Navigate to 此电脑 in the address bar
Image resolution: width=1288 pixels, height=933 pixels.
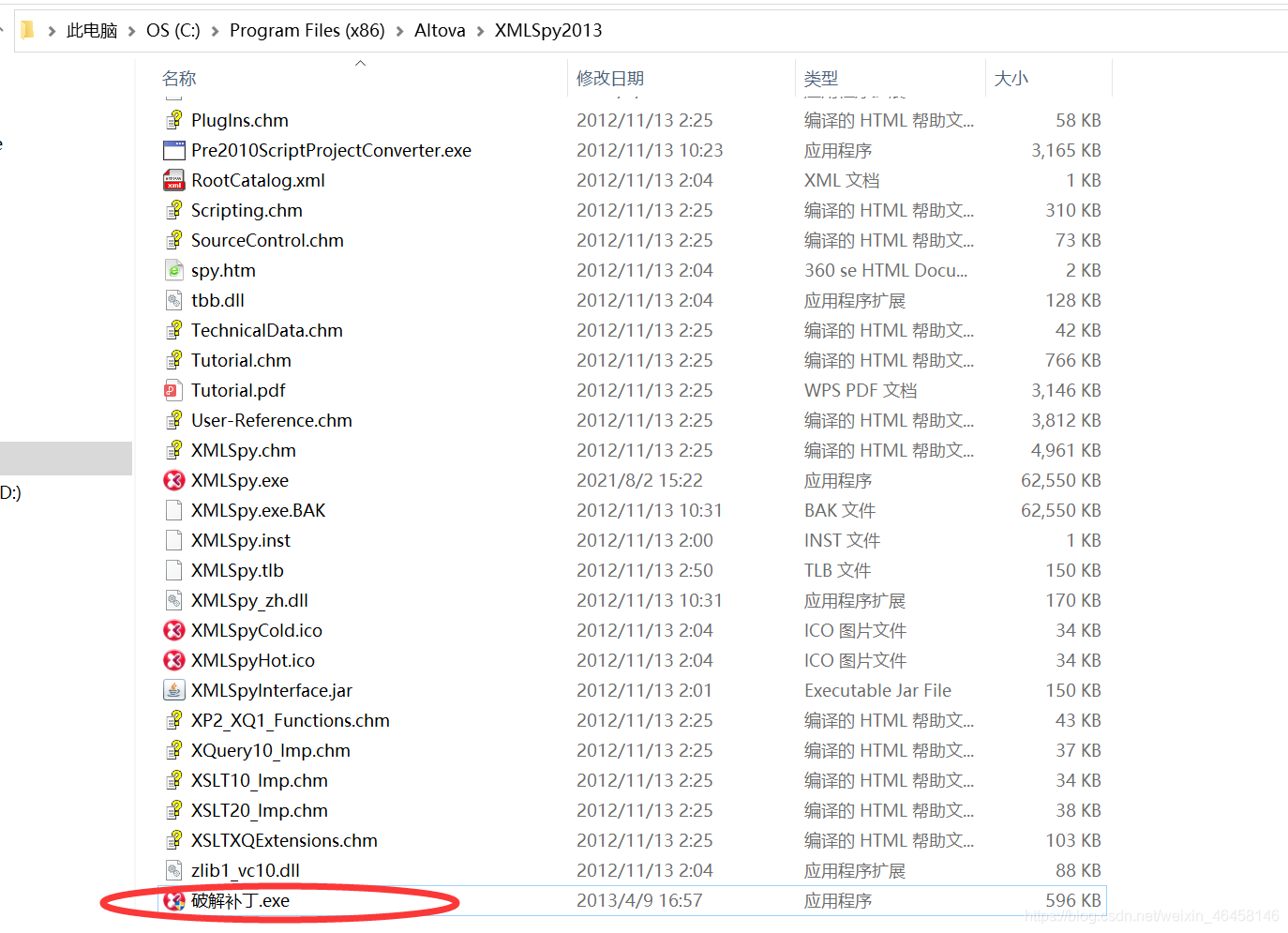coord(92,31)
